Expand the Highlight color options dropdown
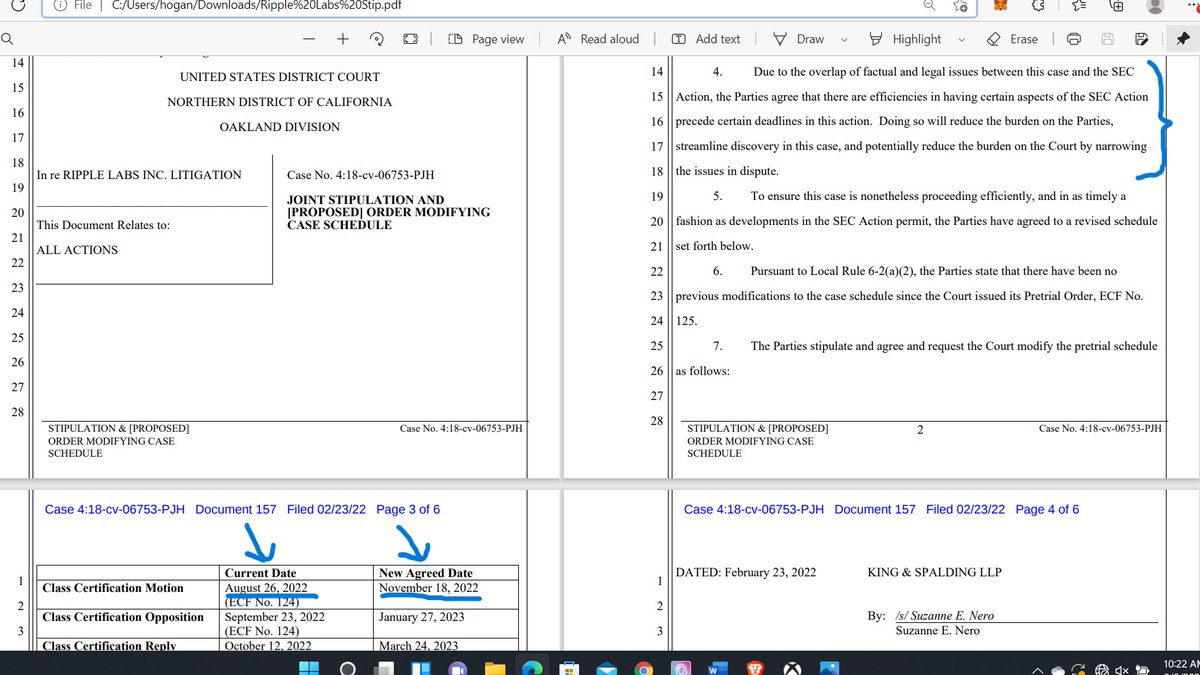 coord(962,40)
